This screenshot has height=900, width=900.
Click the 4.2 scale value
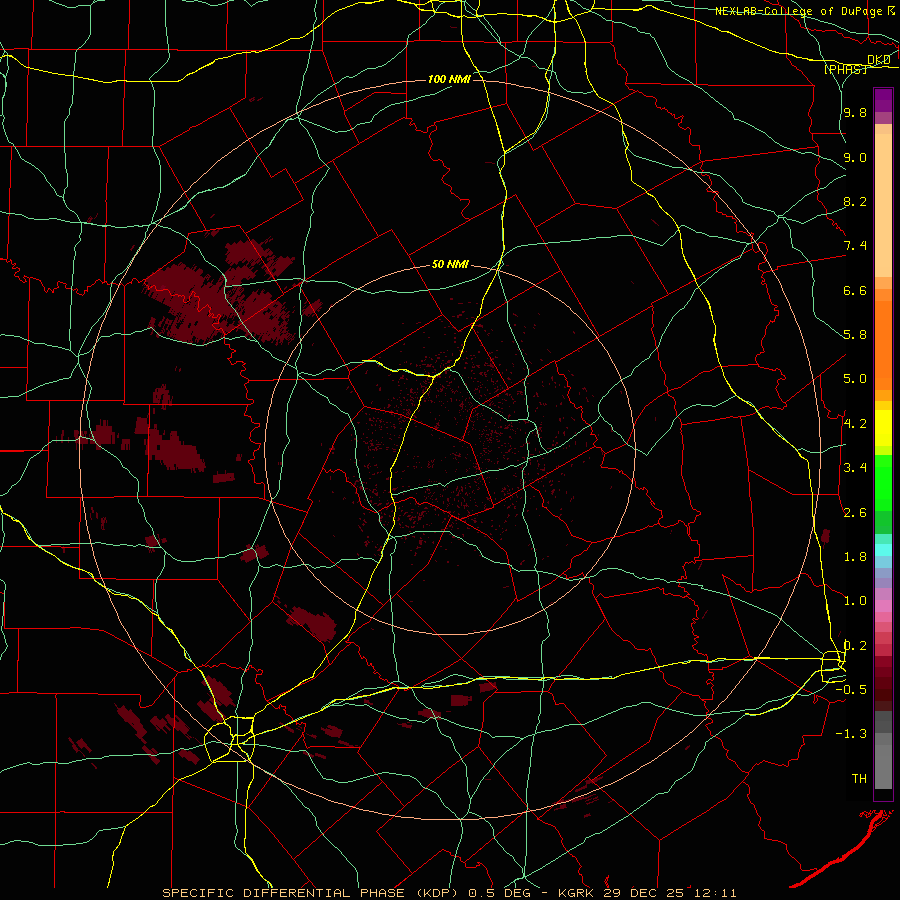tap(855, 424)
